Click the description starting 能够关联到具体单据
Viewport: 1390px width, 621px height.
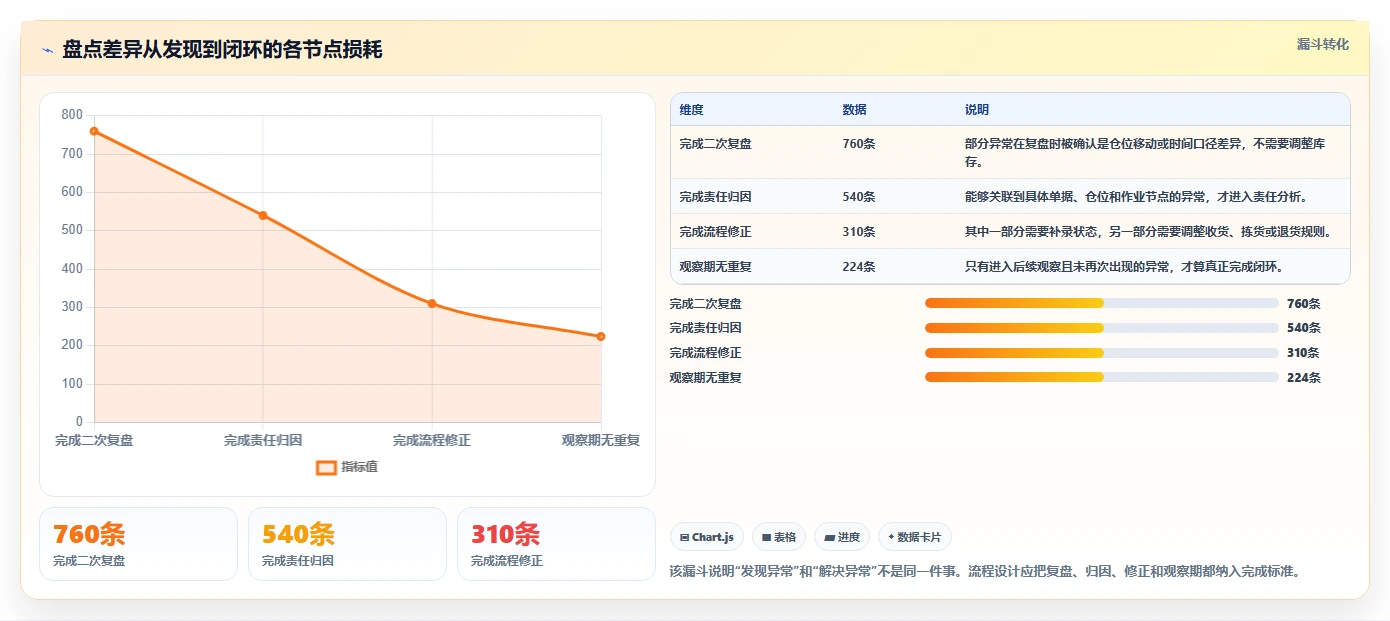point(1136,197)
